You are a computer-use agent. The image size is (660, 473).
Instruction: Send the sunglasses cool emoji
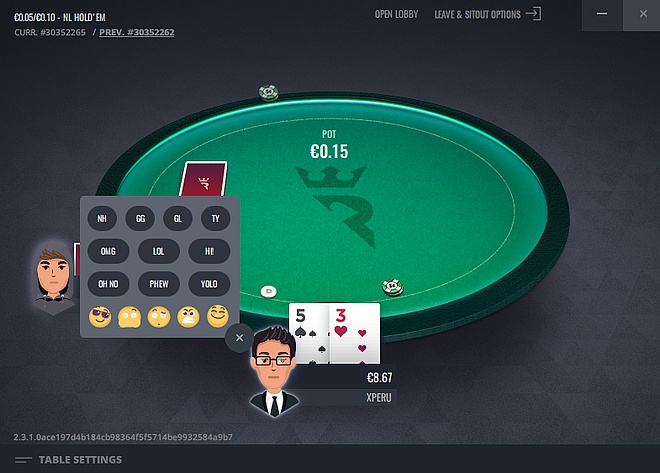tap(100, 316)
